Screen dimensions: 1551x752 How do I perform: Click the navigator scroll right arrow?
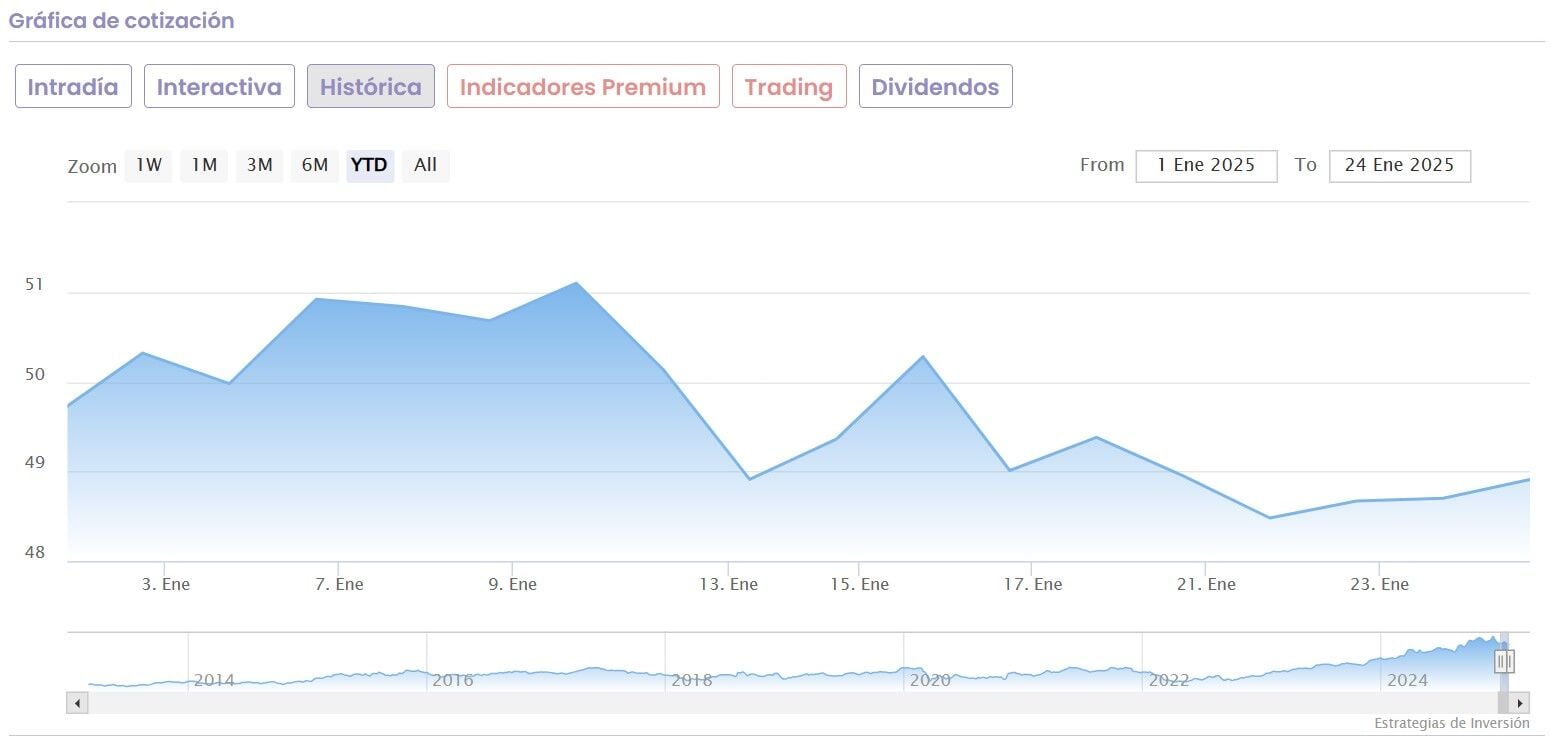click(x=1520, y=703)
